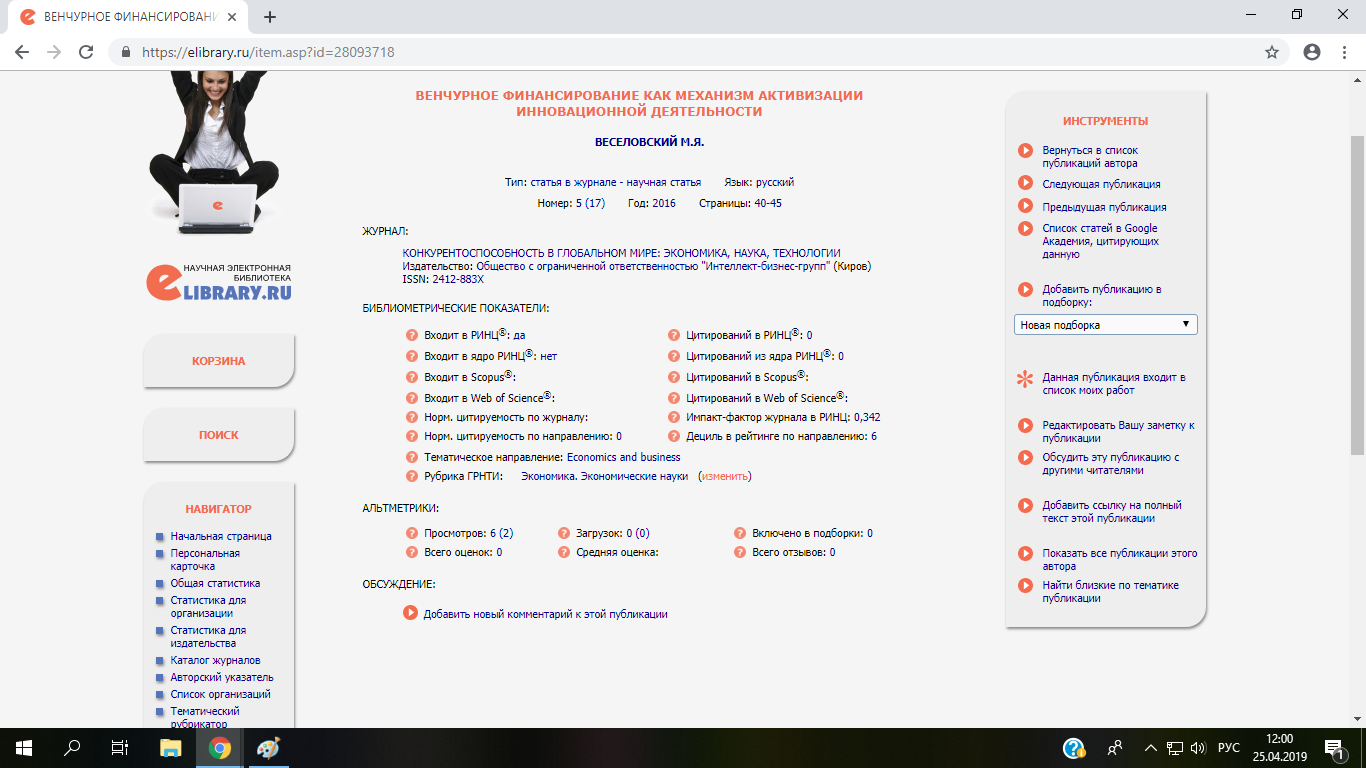Click the help icon beside 'Входит в Scopus'
Screen dimensions: 1366x768
[411, 377]
